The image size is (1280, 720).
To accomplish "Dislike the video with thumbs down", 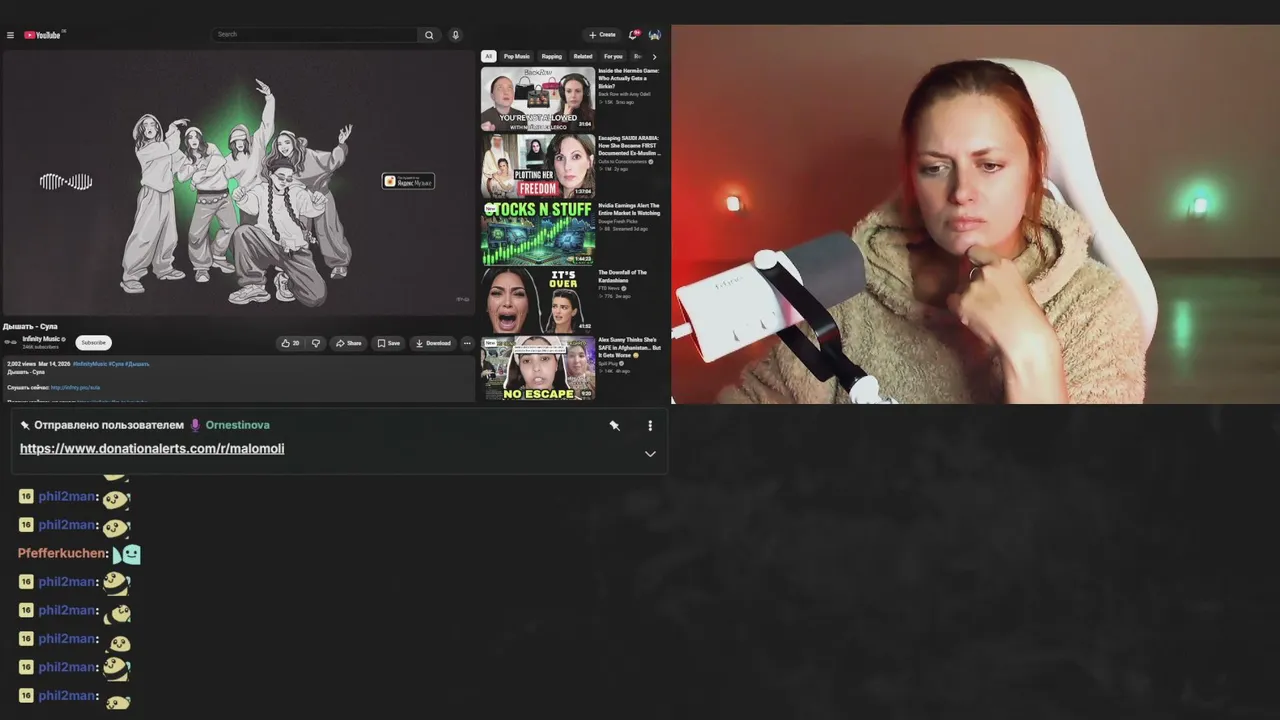I will click(316, 343).
